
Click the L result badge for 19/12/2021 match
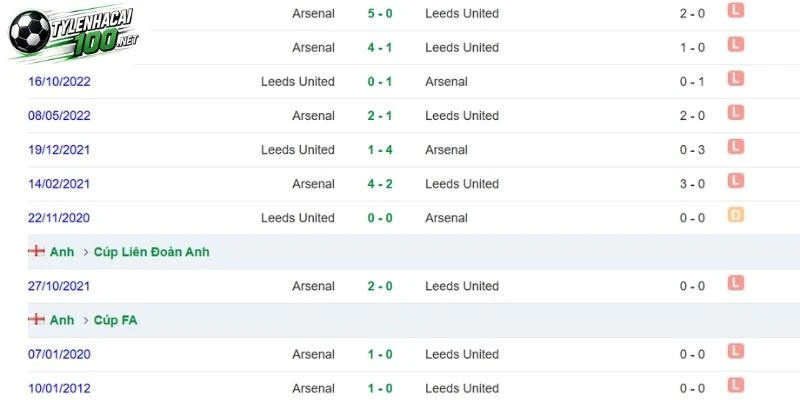pos(736,147)
